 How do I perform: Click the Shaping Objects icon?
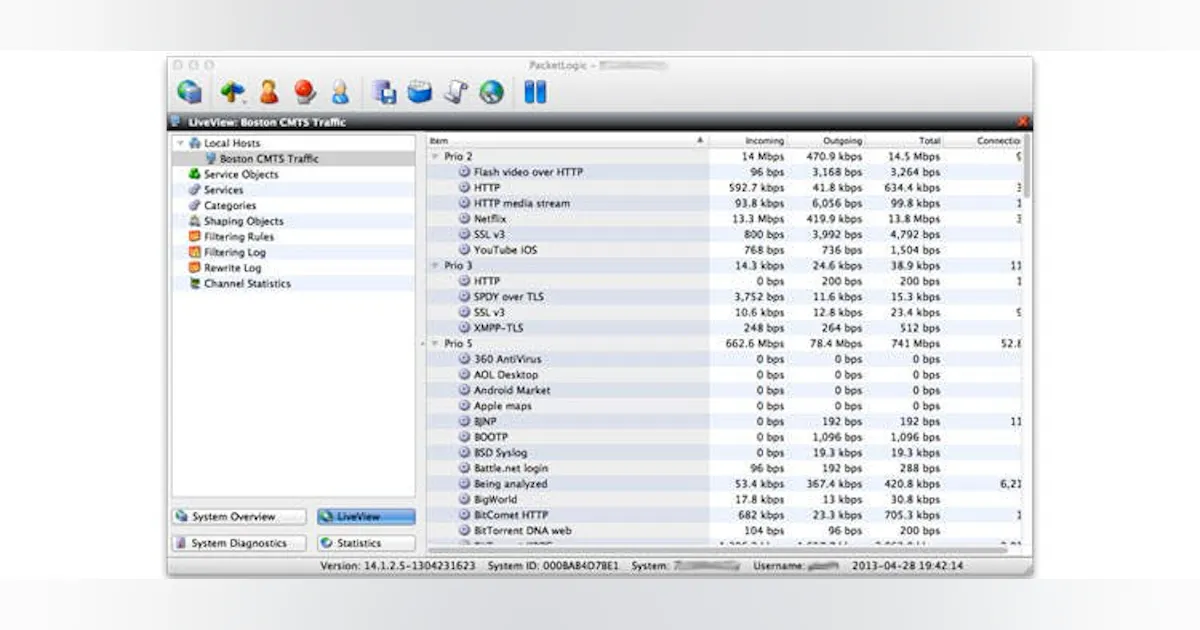click(195, 221)
